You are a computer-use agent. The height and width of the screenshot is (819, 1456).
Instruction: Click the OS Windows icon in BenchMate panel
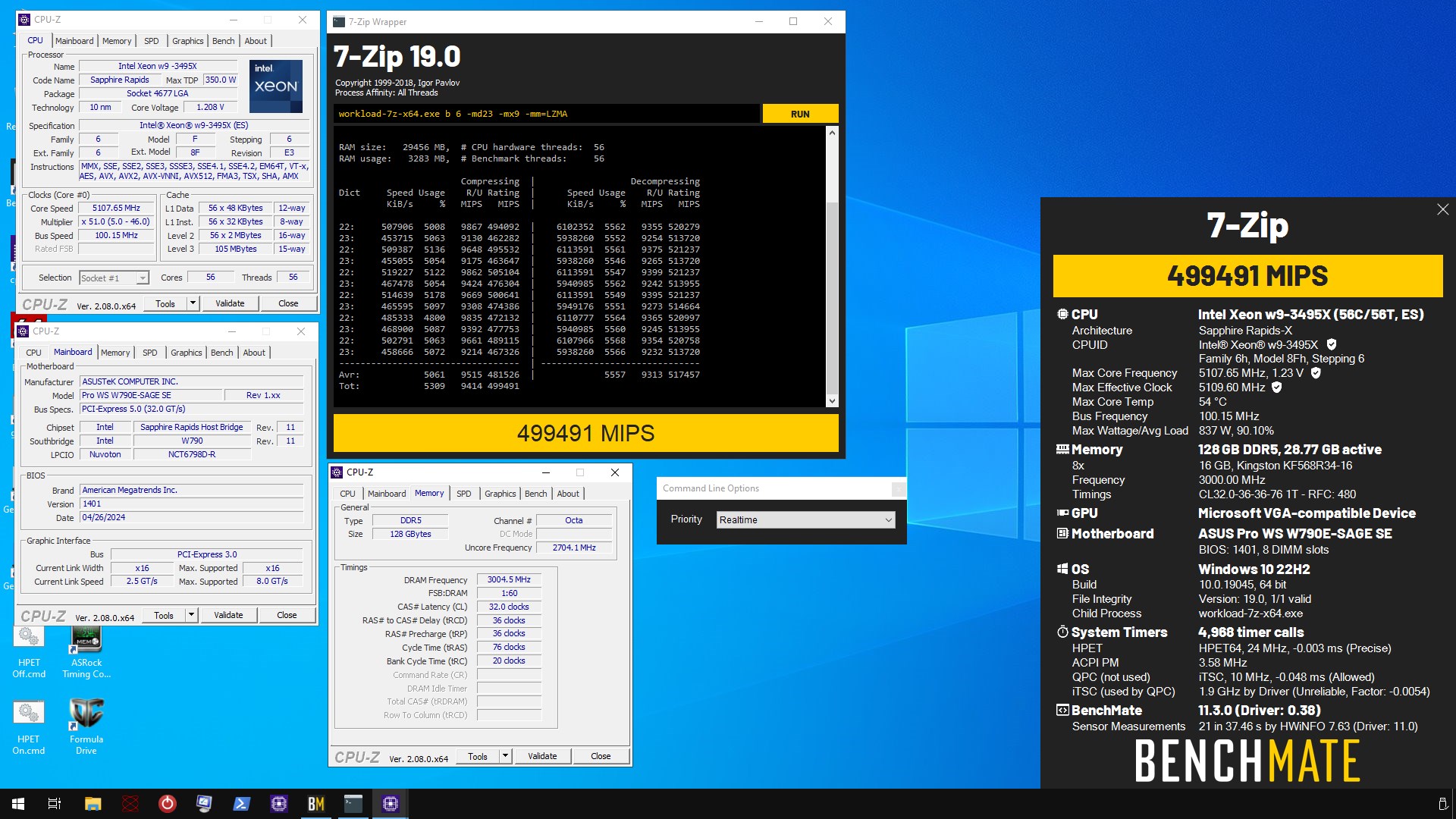(1062, 569)
